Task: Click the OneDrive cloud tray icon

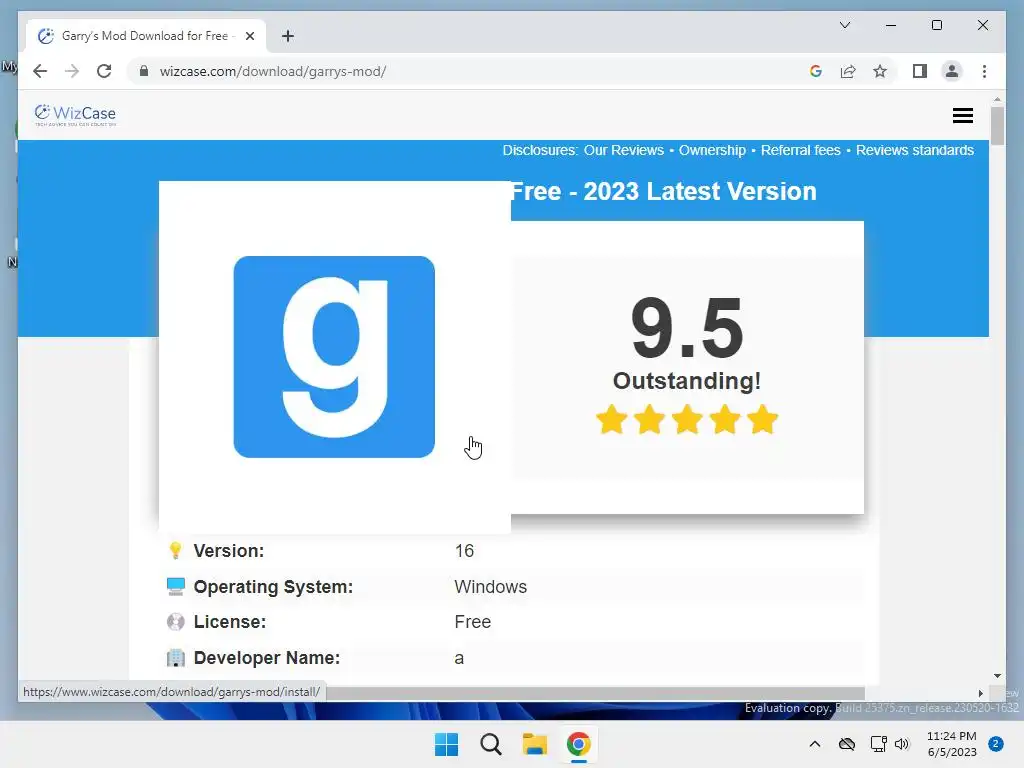Action: coord(847,744)
